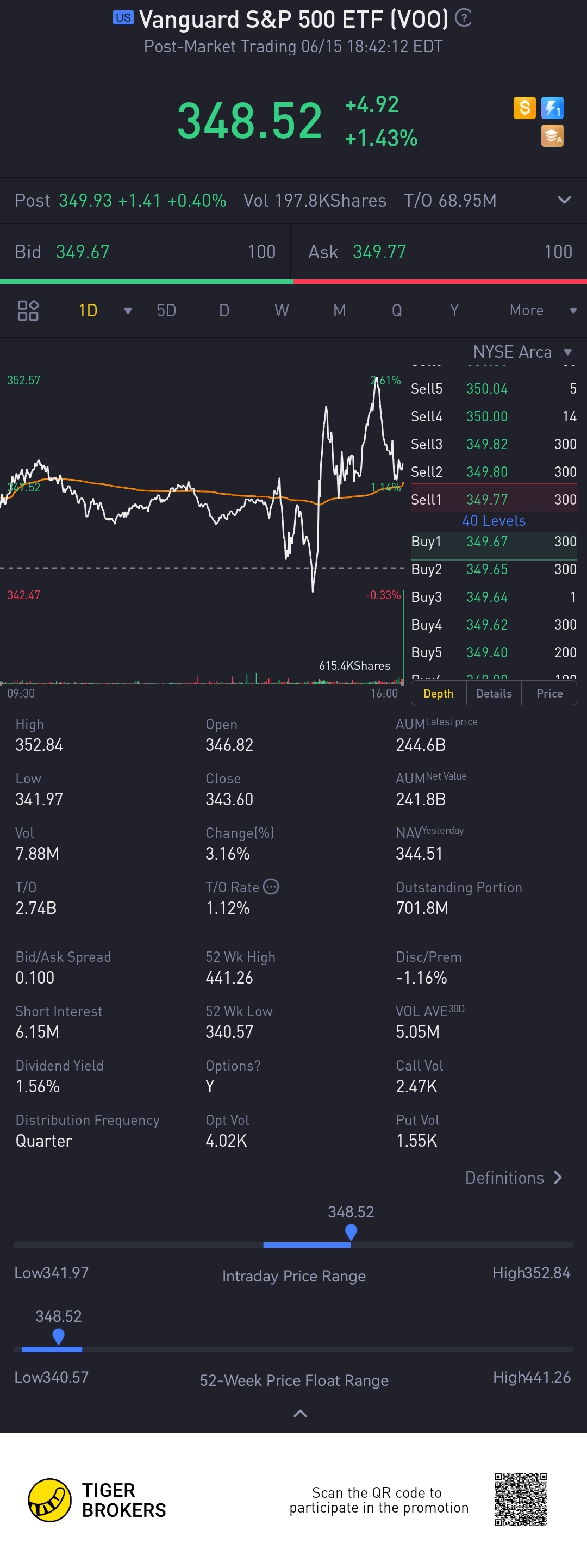The image size is (587, 1568).
Task: Switch to the M monthly chart tab
Action: click(x=339, y=310)
